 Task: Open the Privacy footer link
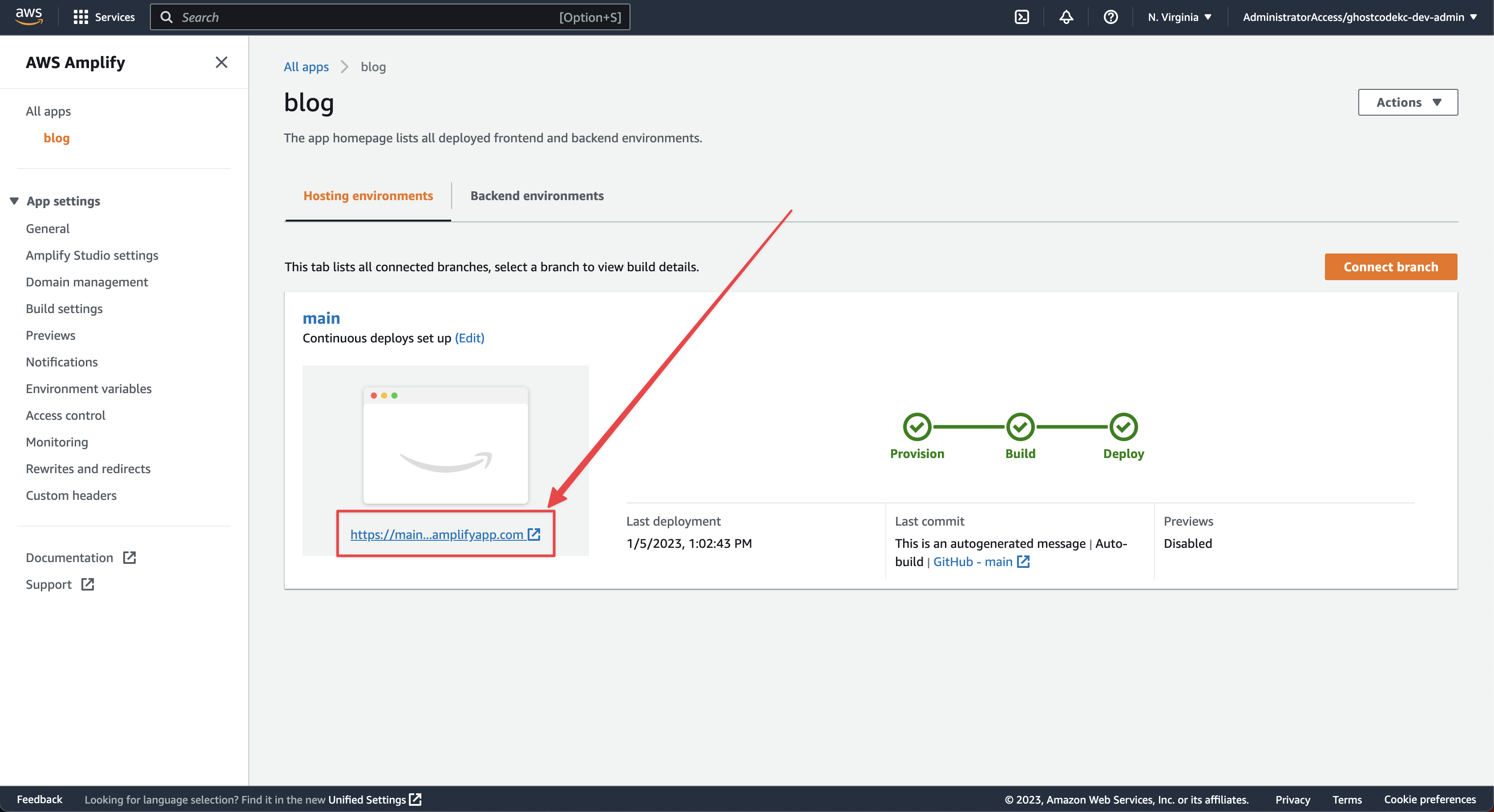(1293, 800)
